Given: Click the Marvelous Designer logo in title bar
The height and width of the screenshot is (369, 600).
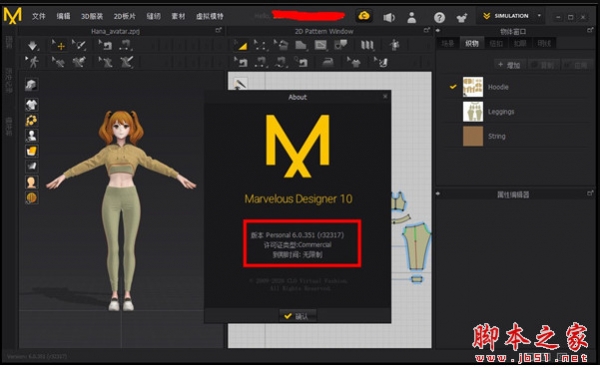Looking at the screenshot, I should tap(13, 16).
